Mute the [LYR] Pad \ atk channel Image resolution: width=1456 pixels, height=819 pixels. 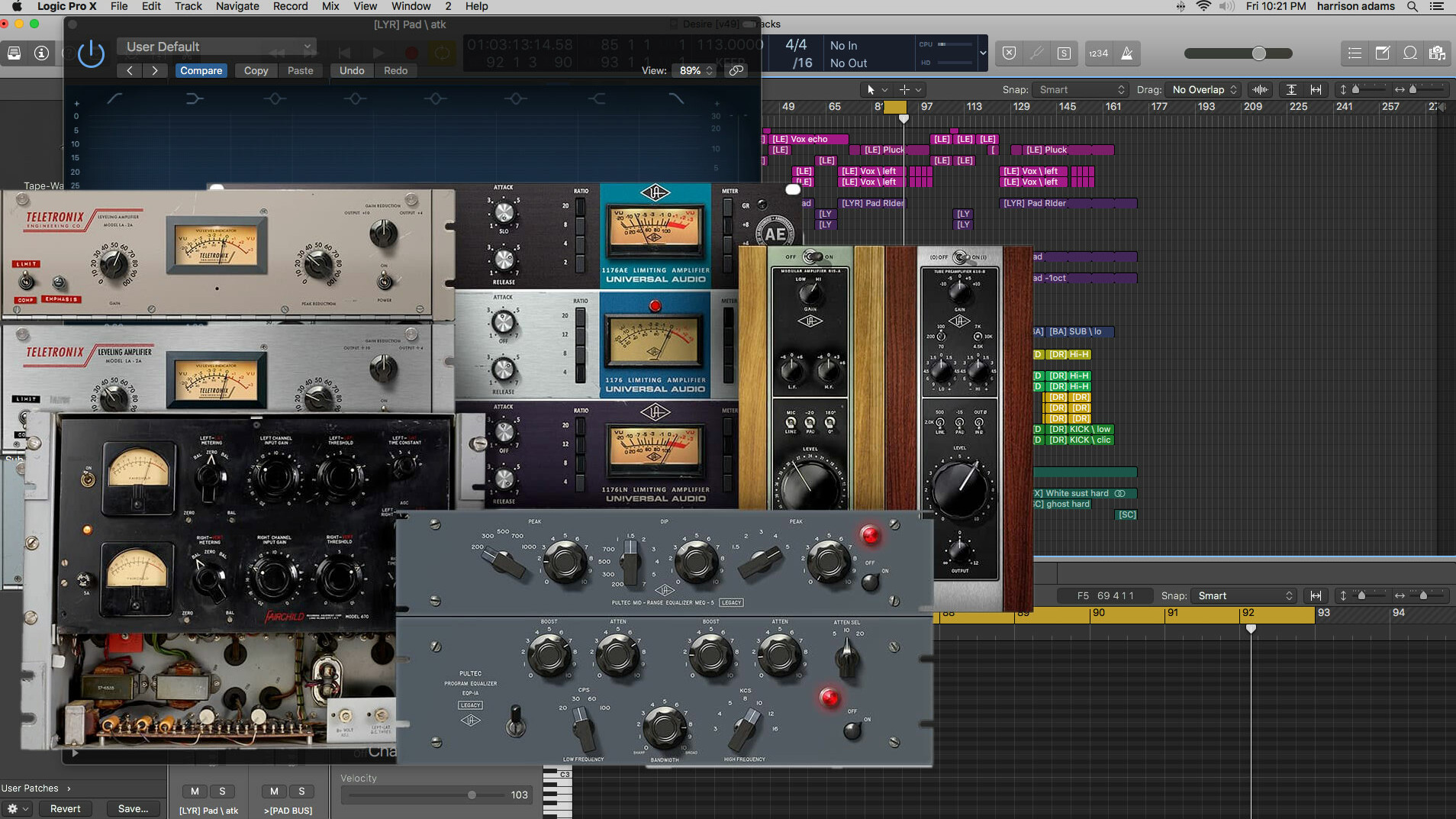[195, 792]
